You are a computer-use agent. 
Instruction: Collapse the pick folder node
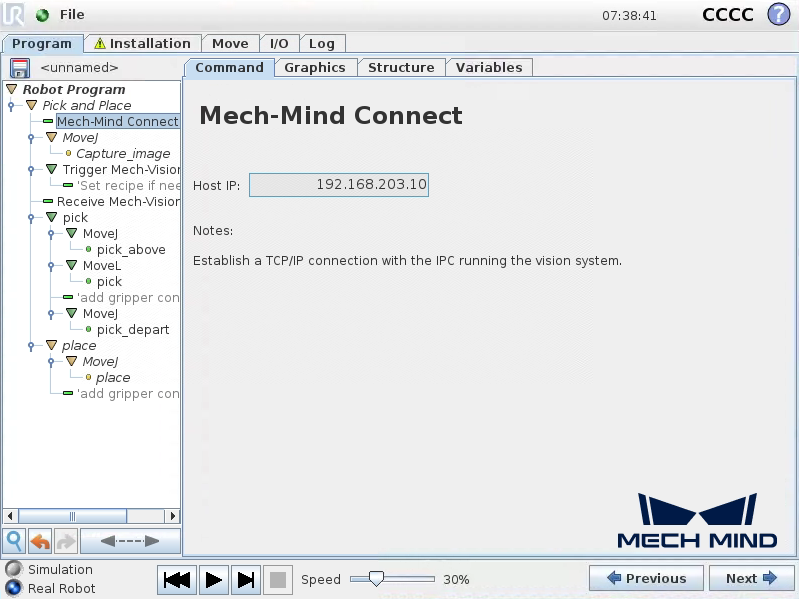[x=52, y=218]
